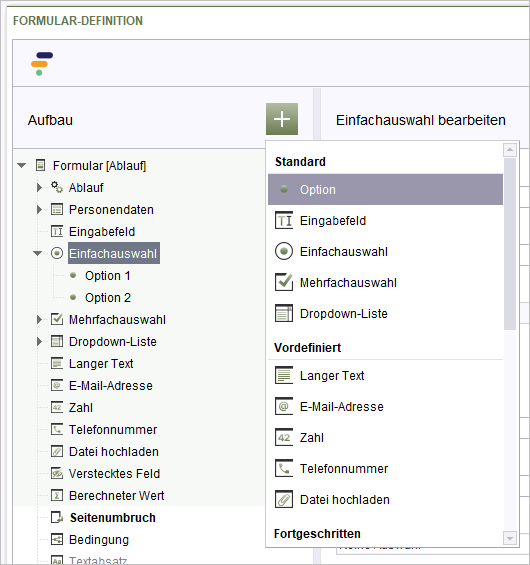Click the green plus add-element button
This screenshot has height=565, width=530.
[282, 119]
